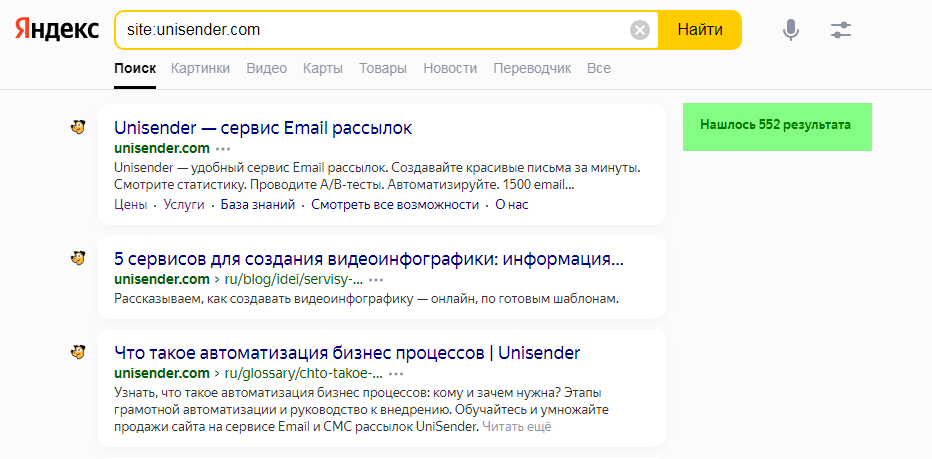
Task: Click the favicon beside the Unisender Email рассылок result
Action: (x=78, y=127)
